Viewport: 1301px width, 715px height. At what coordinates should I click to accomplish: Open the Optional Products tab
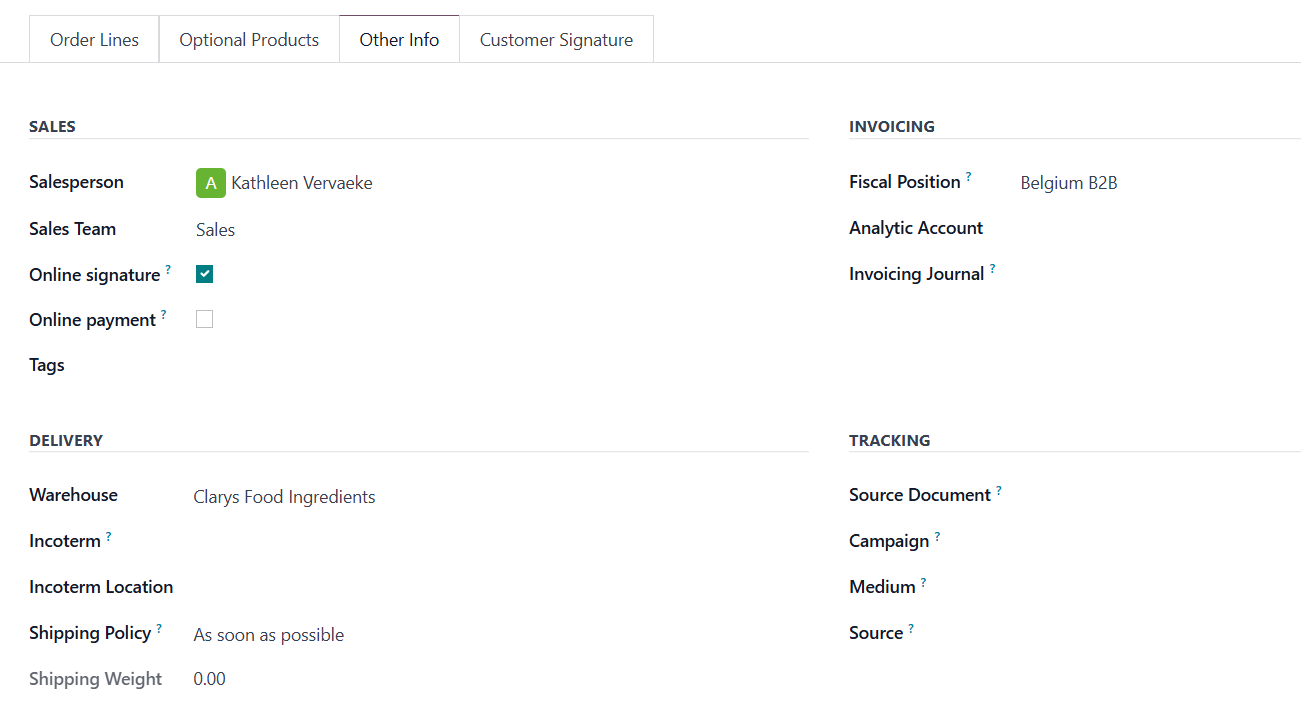tap(249, 40)
